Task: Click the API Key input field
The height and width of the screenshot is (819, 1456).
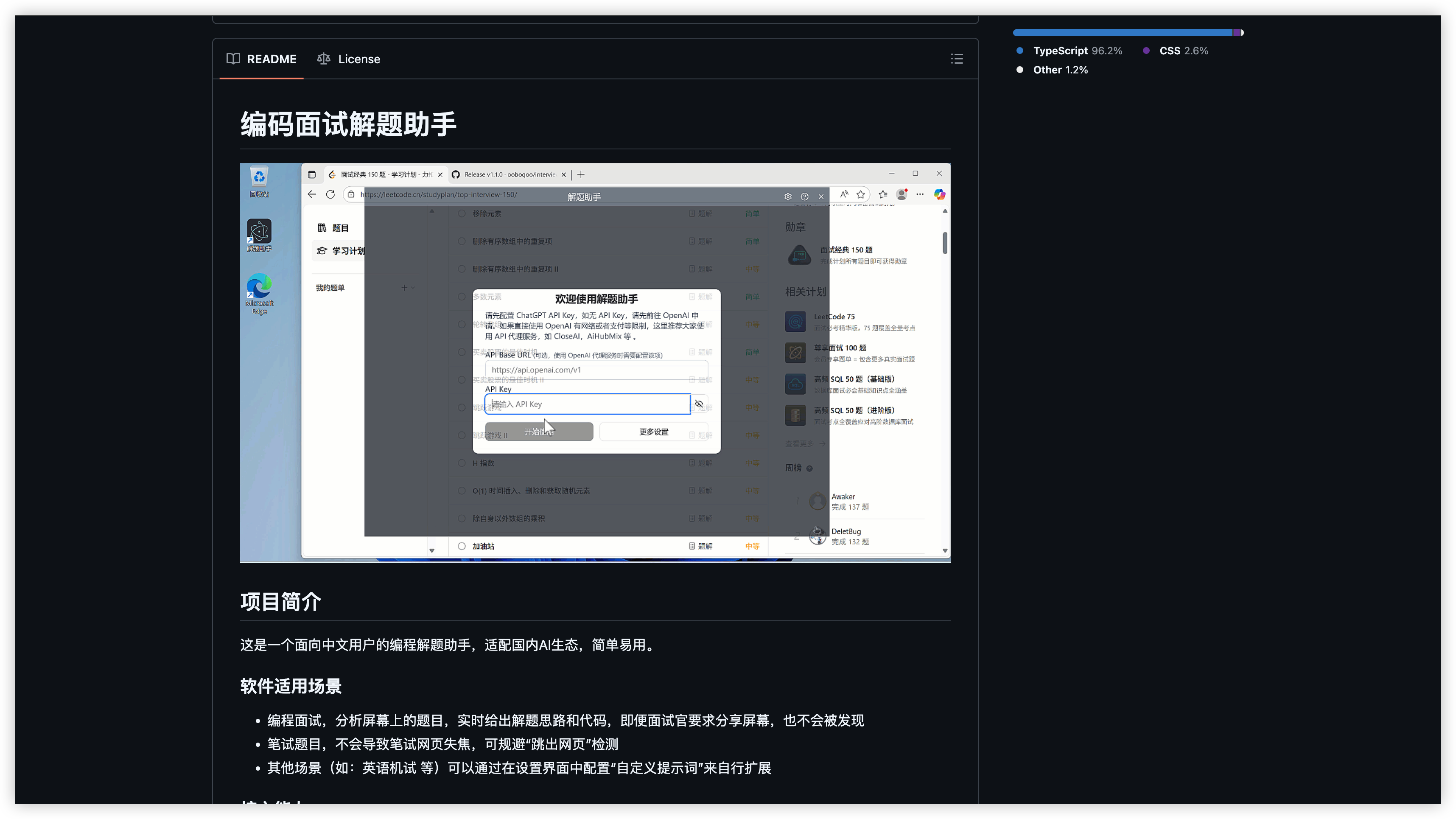Action: [588, 404]
